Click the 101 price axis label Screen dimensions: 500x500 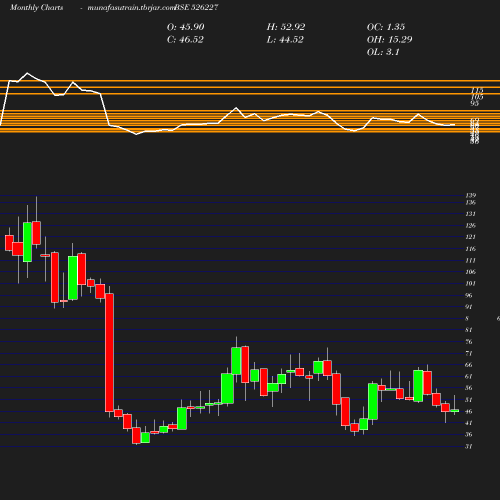click(x=471, y=284)
